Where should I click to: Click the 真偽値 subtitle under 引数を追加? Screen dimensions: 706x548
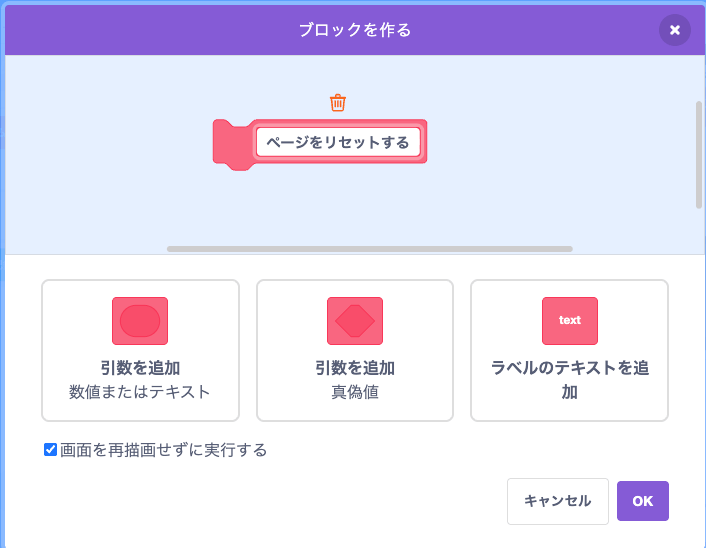pos(355,392)
